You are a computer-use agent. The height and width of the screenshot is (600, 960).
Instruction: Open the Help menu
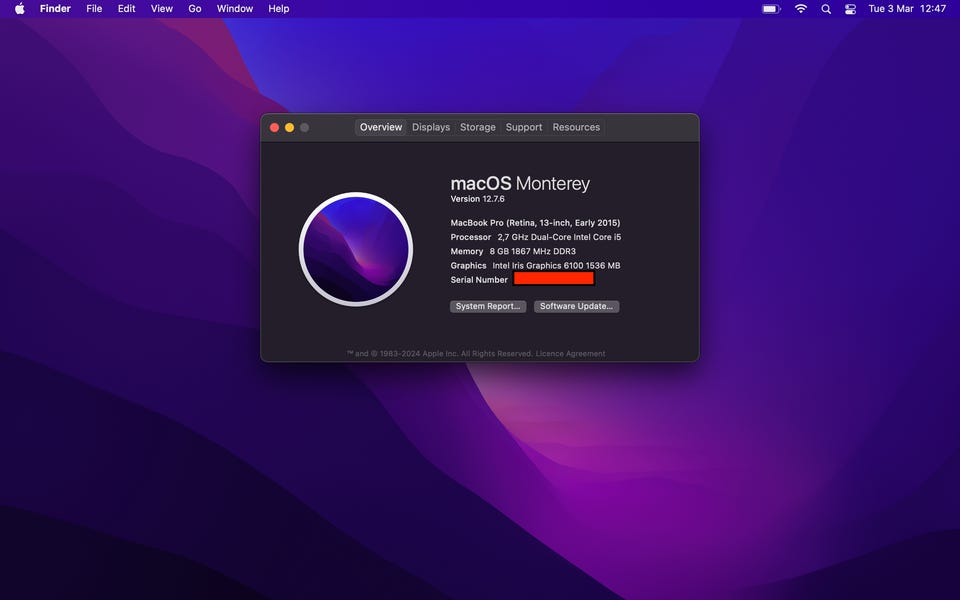tap(279, 9)
